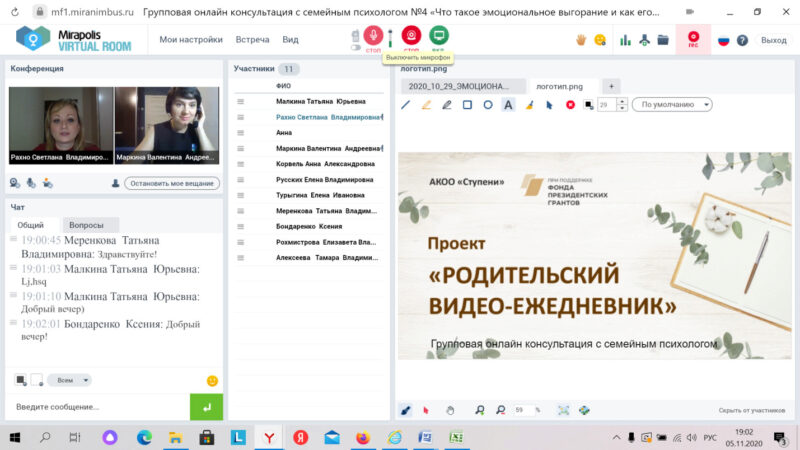Image resolution: width=800 pixels, height=450 pixels.
Task: Fit the slide to the screen
Action: click(x=563, y=410)
